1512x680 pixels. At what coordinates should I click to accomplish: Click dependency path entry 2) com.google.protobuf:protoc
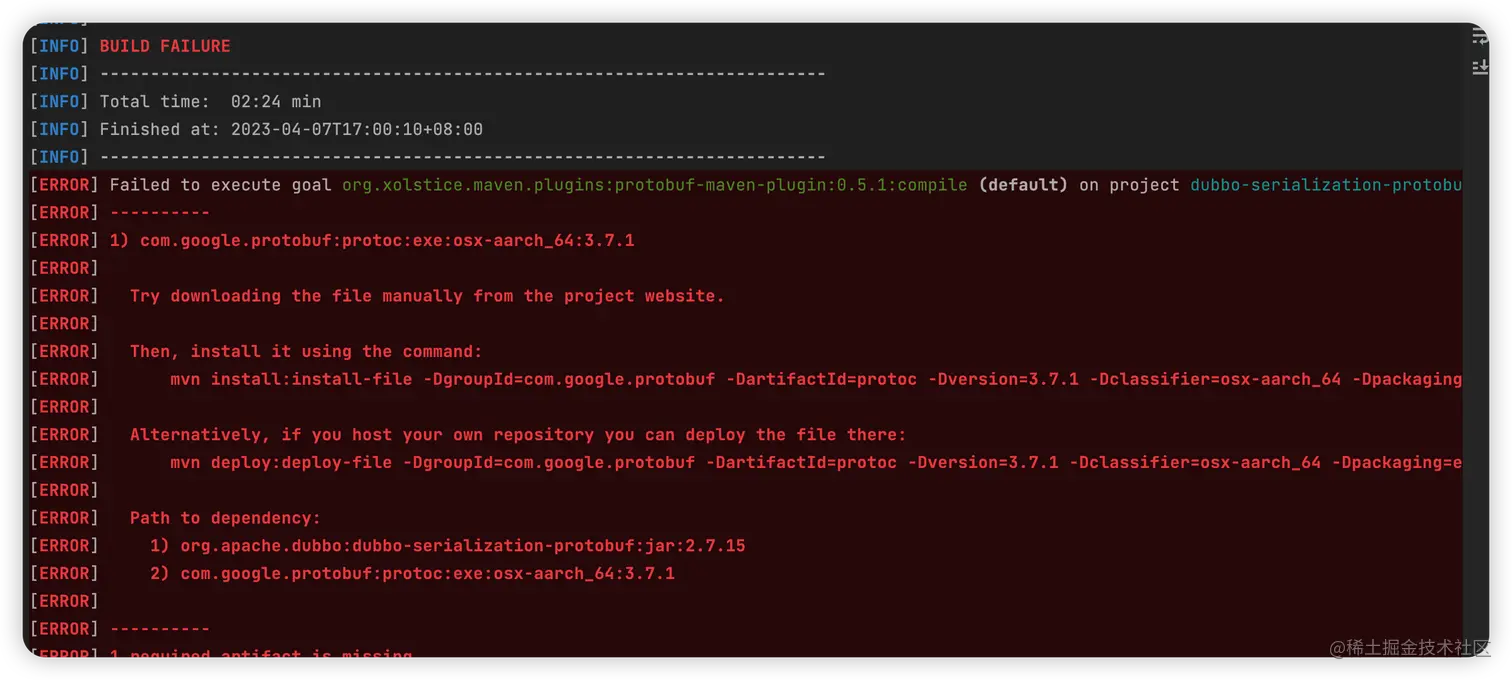(412, 574)
